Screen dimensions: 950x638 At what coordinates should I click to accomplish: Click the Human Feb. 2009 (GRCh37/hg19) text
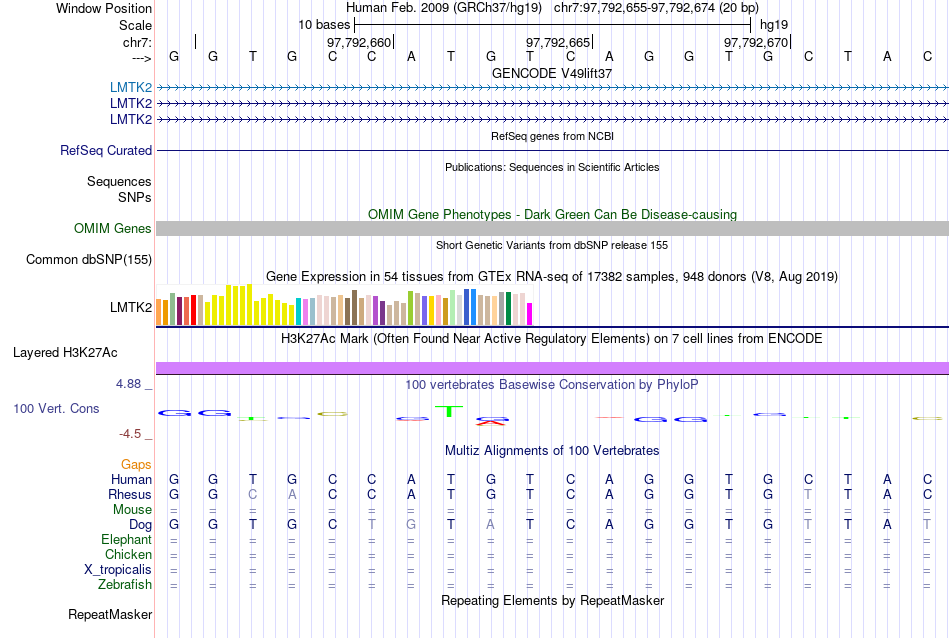445,8
